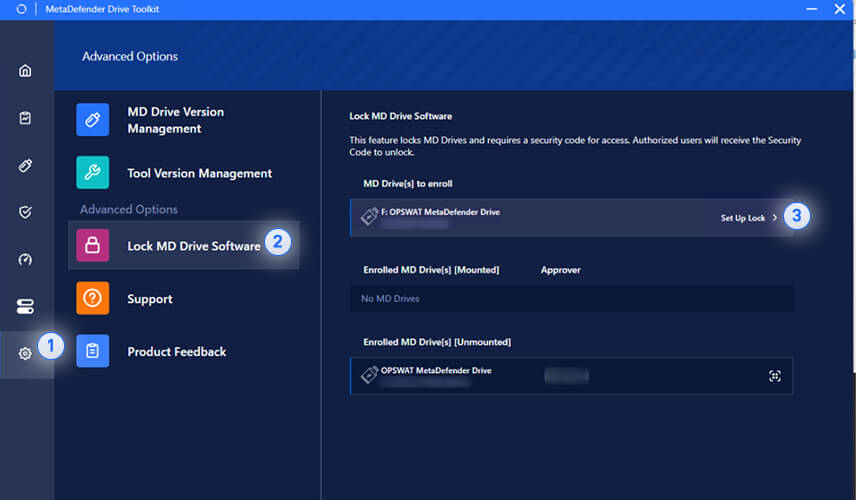856x500 pixels.
Task: Open Product Feedback entry
Action: point(177,352)
